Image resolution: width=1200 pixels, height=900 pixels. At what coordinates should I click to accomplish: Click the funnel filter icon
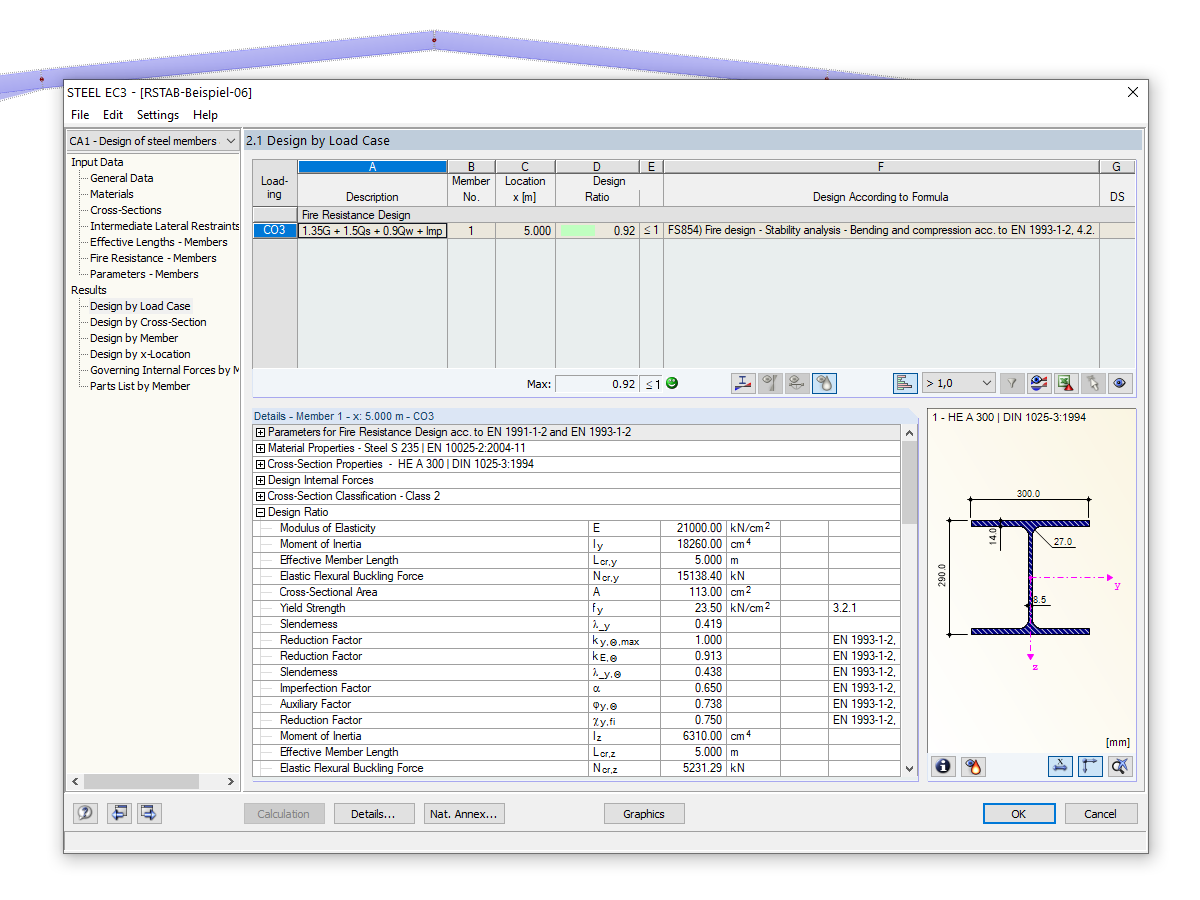pyautogui.click(x=1012, y=383)
